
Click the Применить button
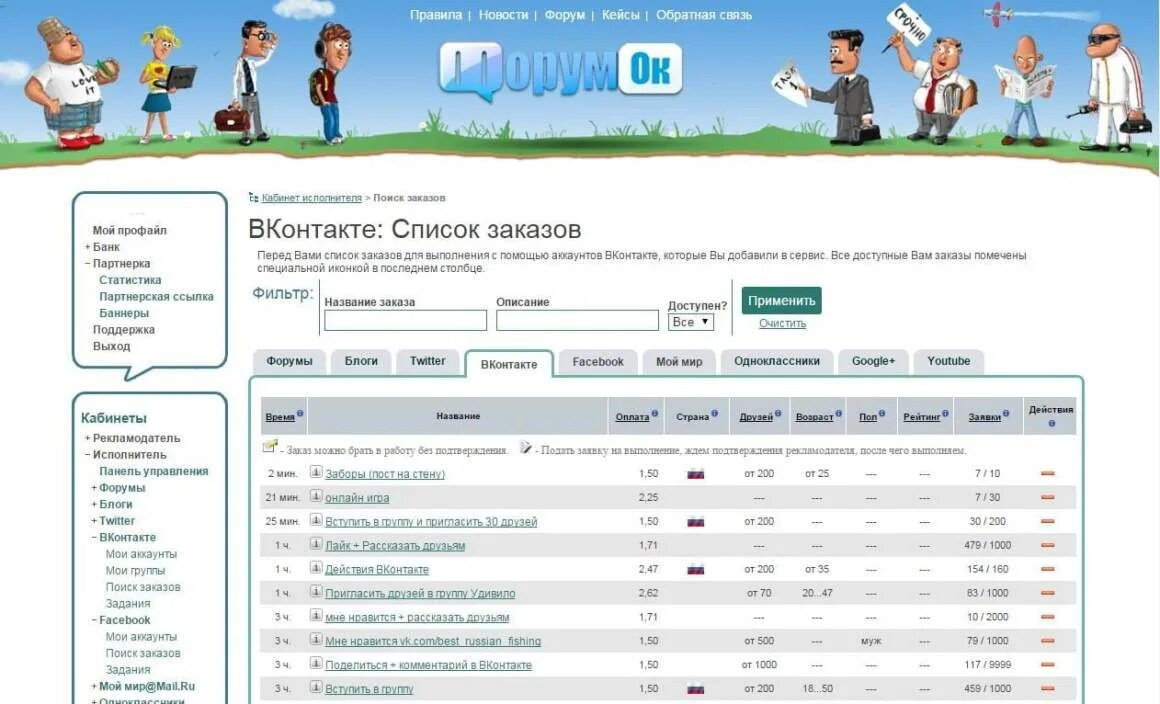[781, 300]
